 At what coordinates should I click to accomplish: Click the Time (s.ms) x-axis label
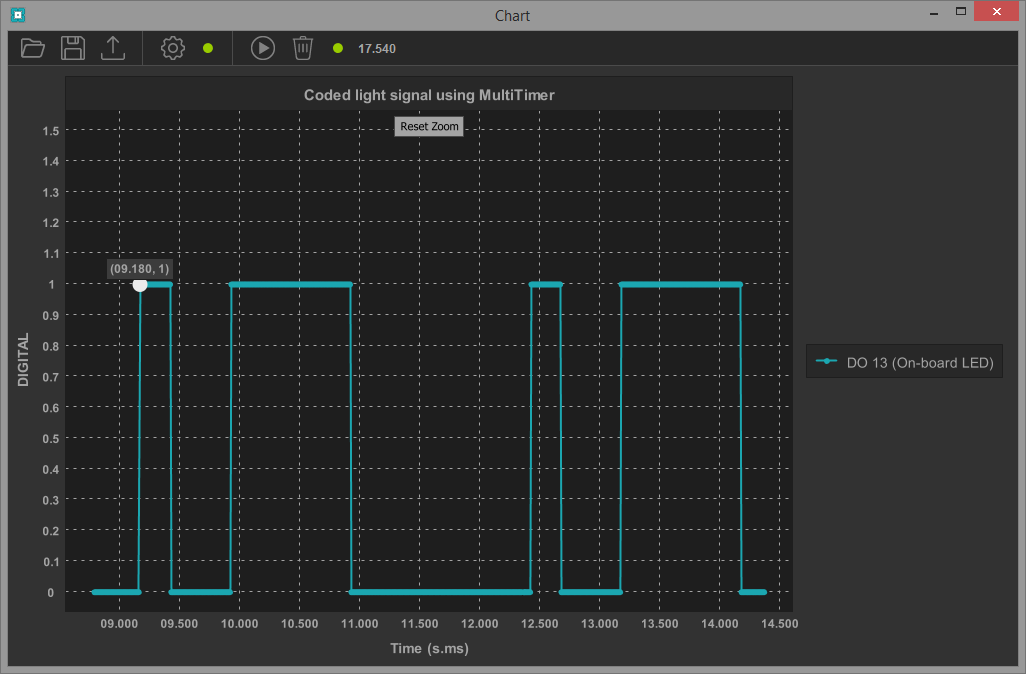429,648
